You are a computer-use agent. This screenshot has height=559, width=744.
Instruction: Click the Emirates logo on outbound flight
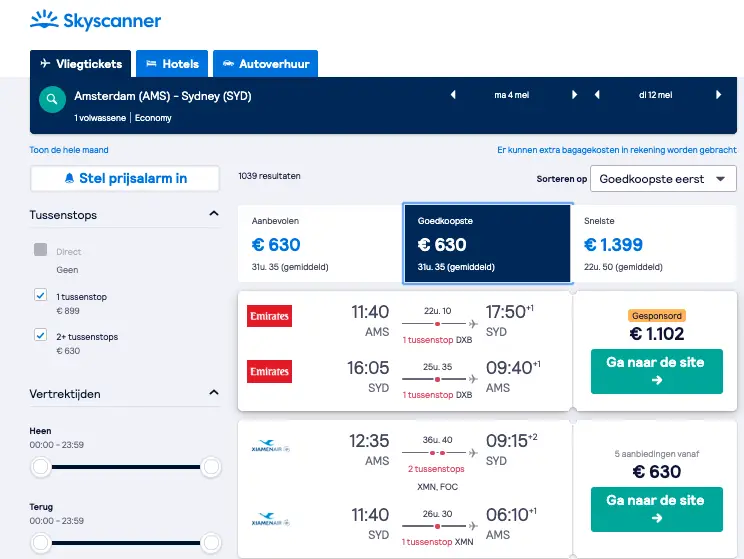[x=269, y=316]
